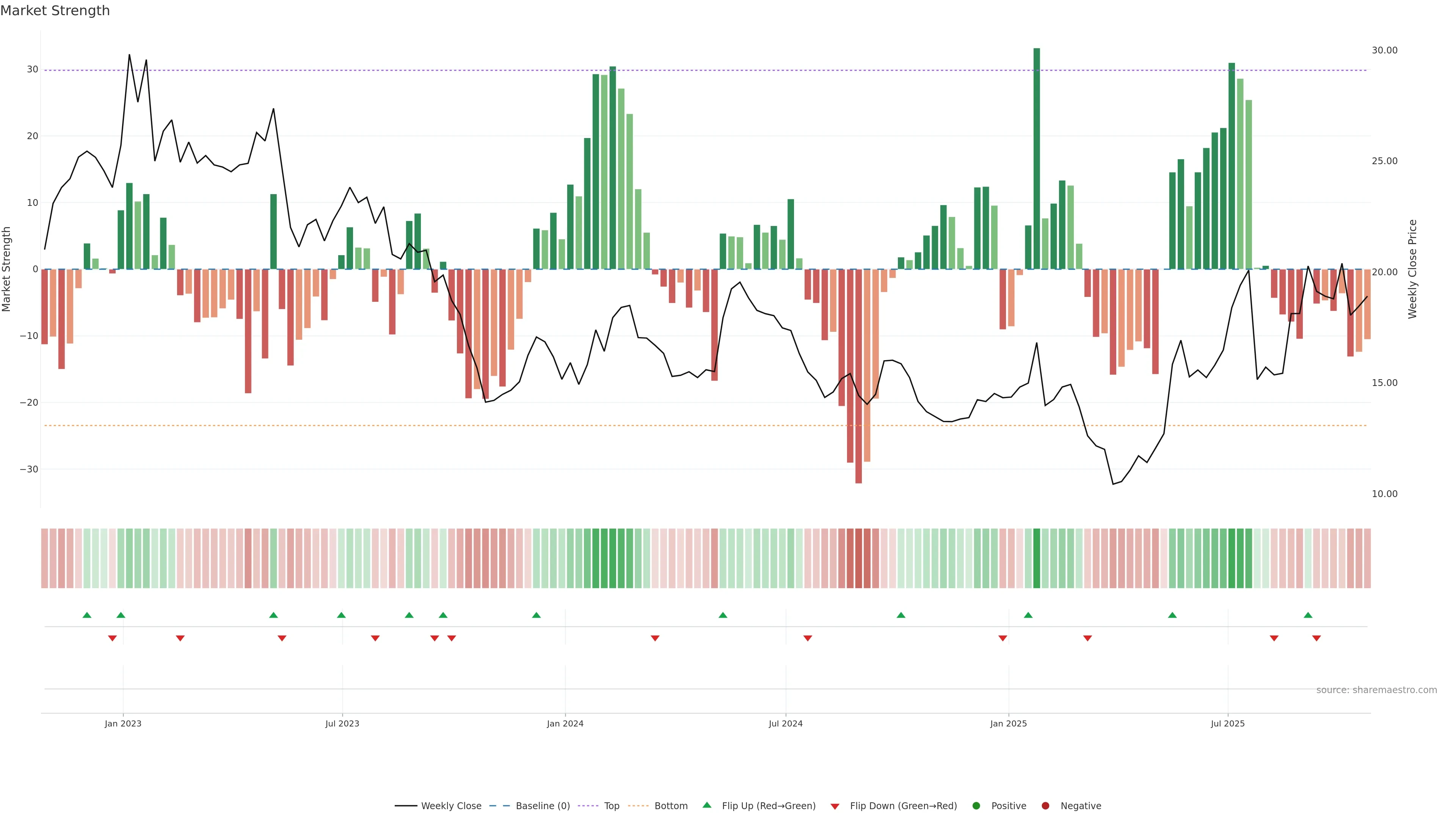Click the Positive green circle legend icon
The height and width of the screenshot is (819, 1456).
976,806
